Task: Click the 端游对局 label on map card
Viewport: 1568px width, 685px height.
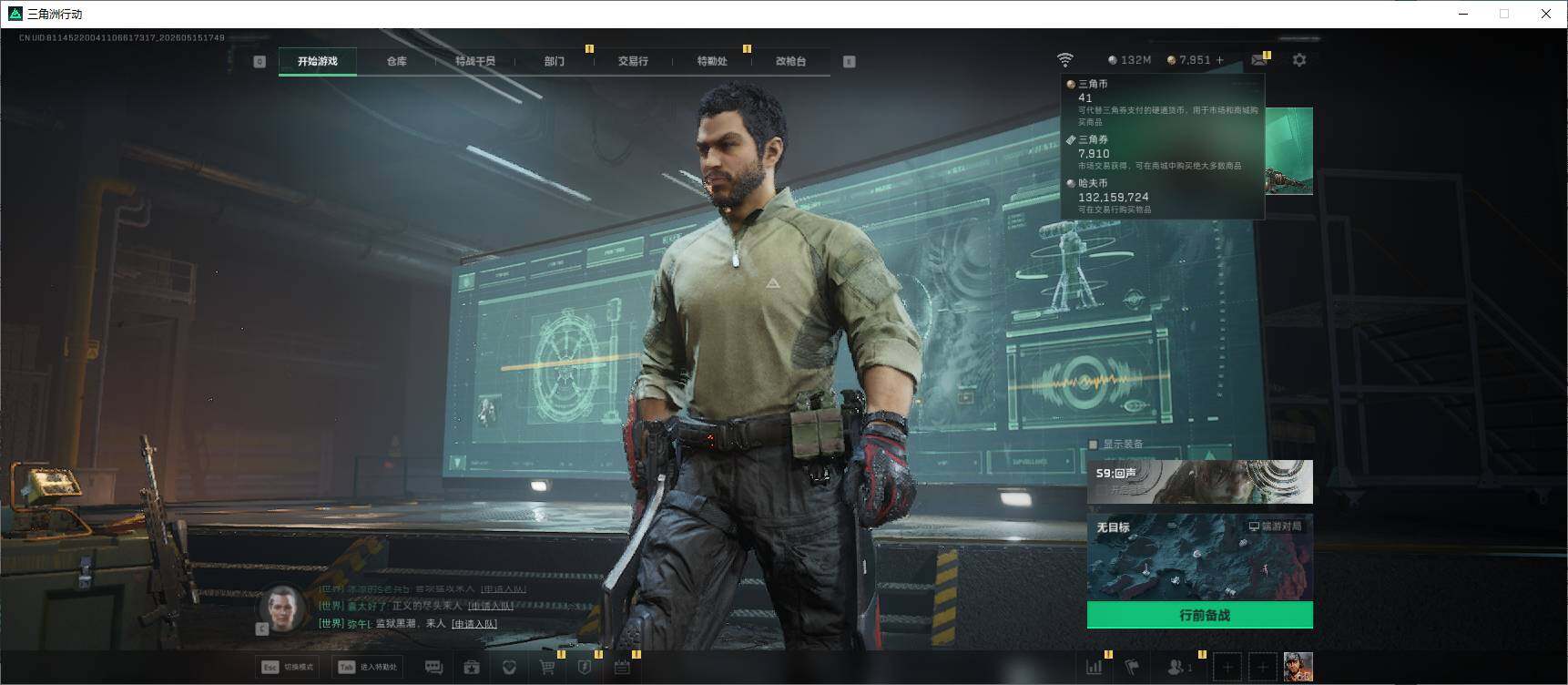Action: tap(1275, 527)
